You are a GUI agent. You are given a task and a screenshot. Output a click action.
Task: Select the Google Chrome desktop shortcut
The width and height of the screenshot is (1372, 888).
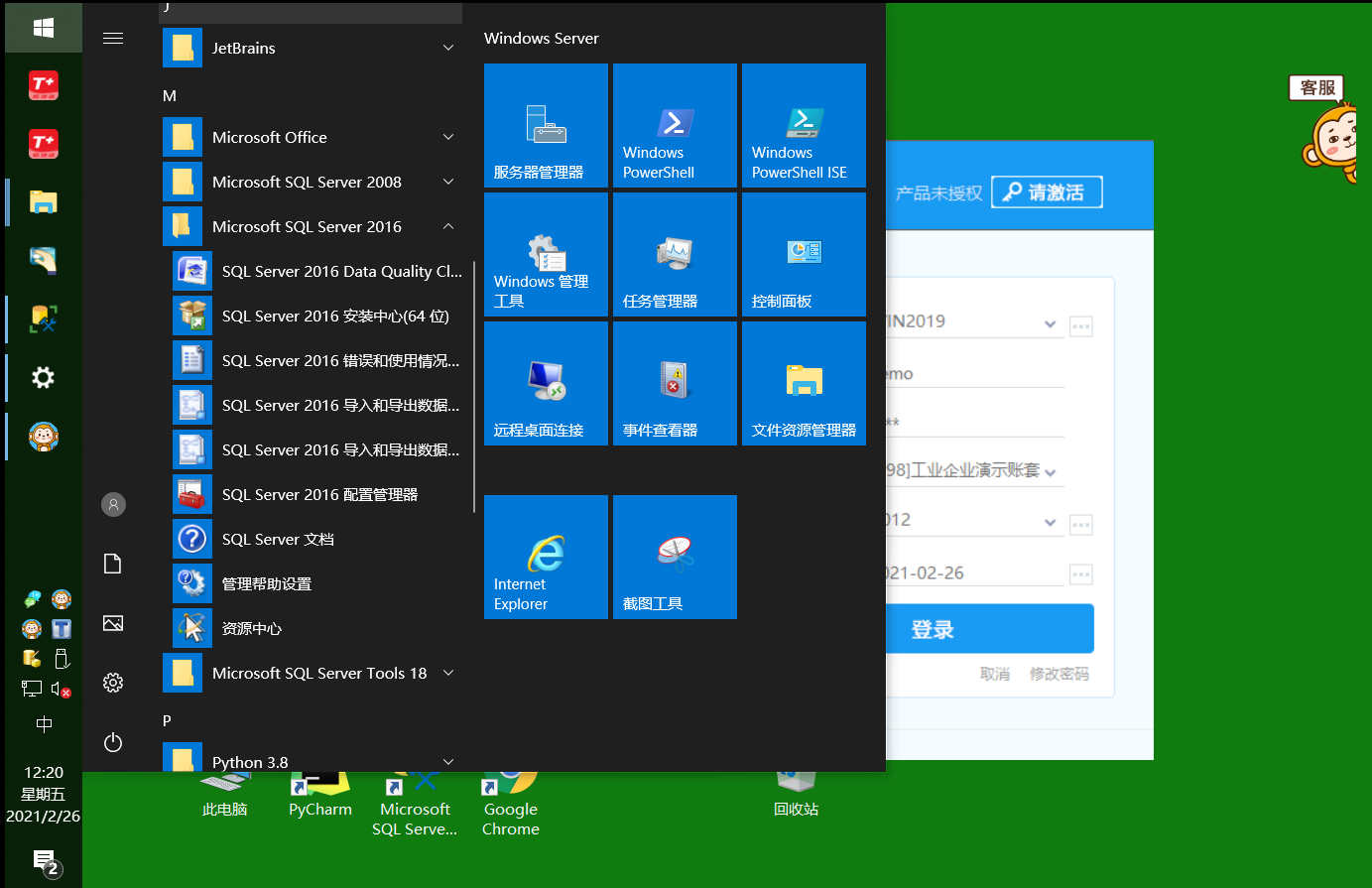[x=511, y=806]
